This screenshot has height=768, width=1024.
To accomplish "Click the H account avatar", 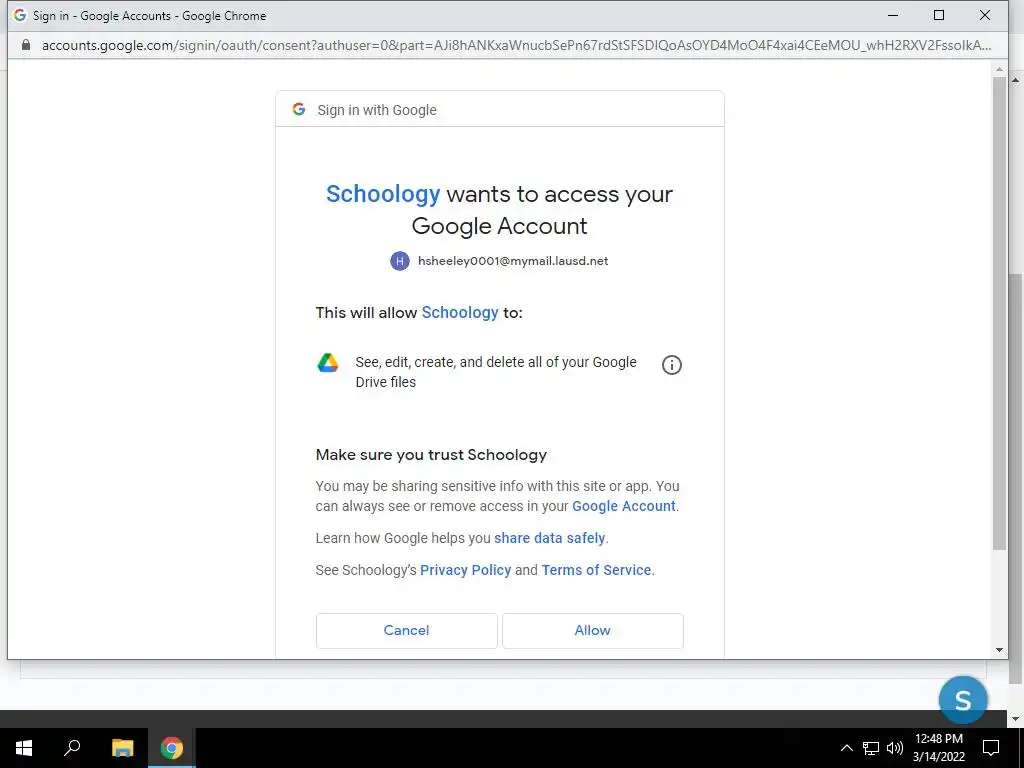I will tap(400, 261).
